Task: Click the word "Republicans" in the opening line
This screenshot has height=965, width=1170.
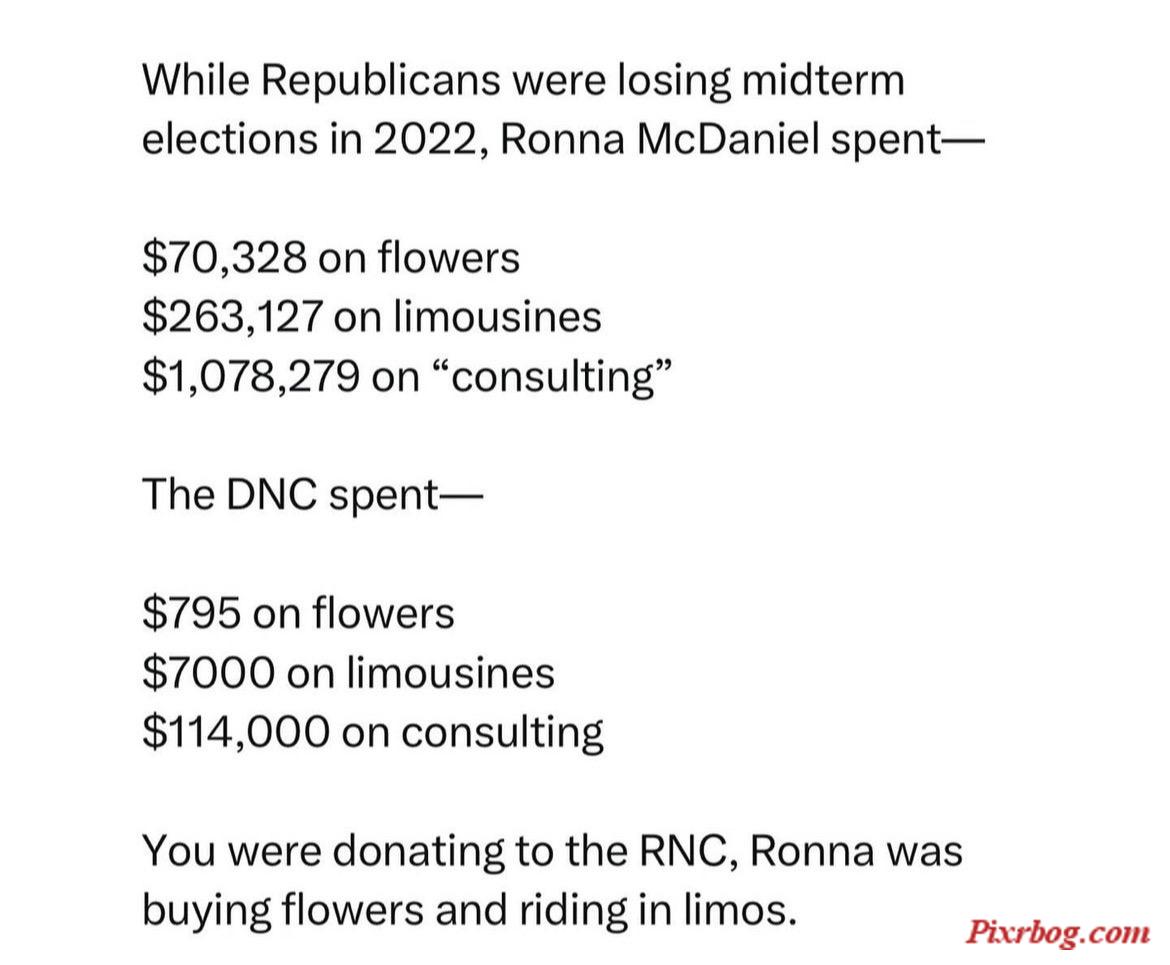Action: coord(381,81)
